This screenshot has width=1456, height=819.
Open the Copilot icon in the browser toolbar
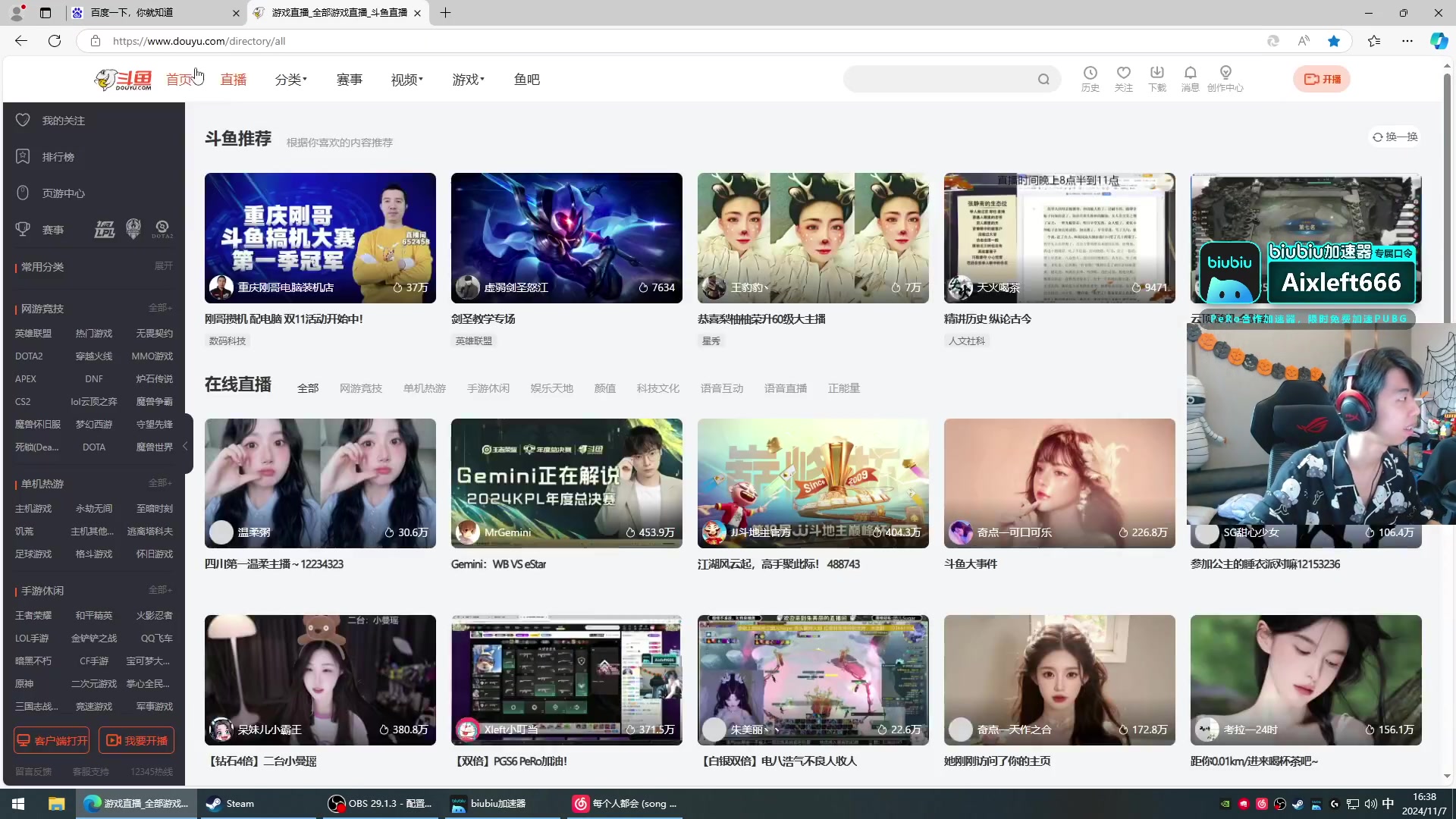pyautogui.click(x=1439, y=41)
